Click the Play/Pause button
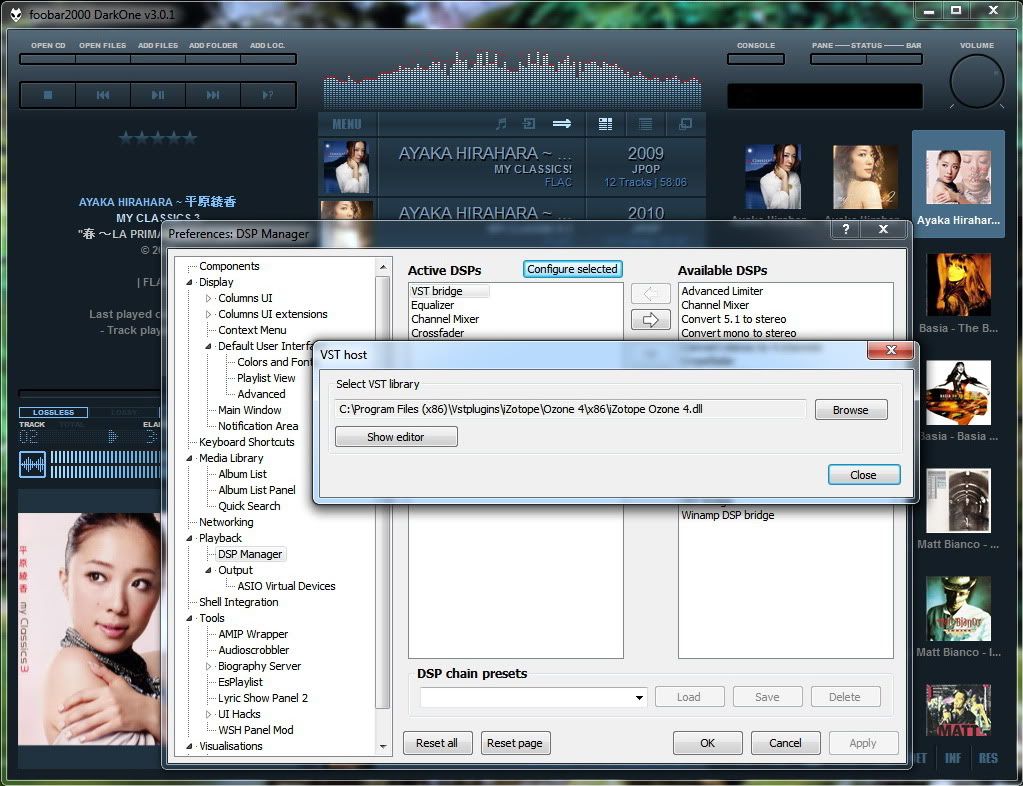Image resolution: width=1023 pixels, height=786 pixels. pos(158,95)
